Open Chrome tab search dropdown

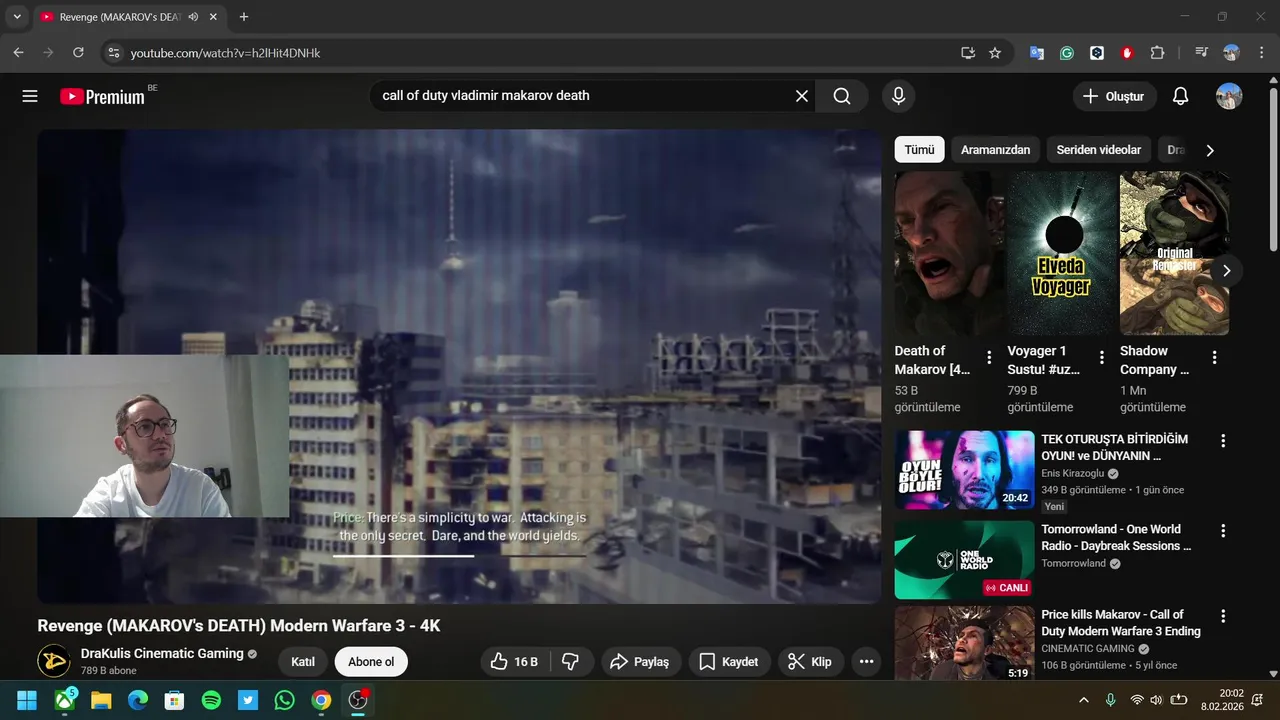(x=16, y=17)
